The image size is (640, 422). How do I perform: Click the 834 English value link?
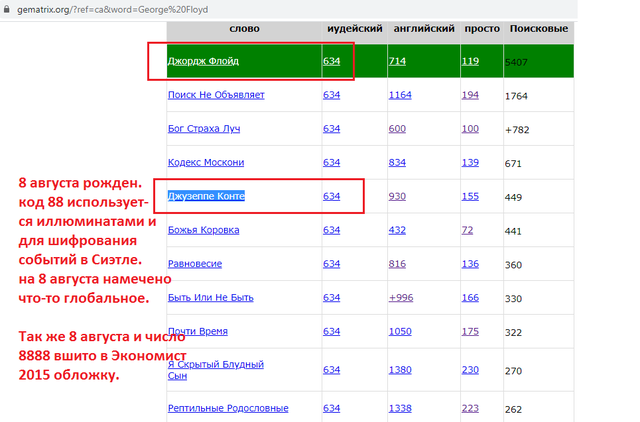tap(397, 162)
